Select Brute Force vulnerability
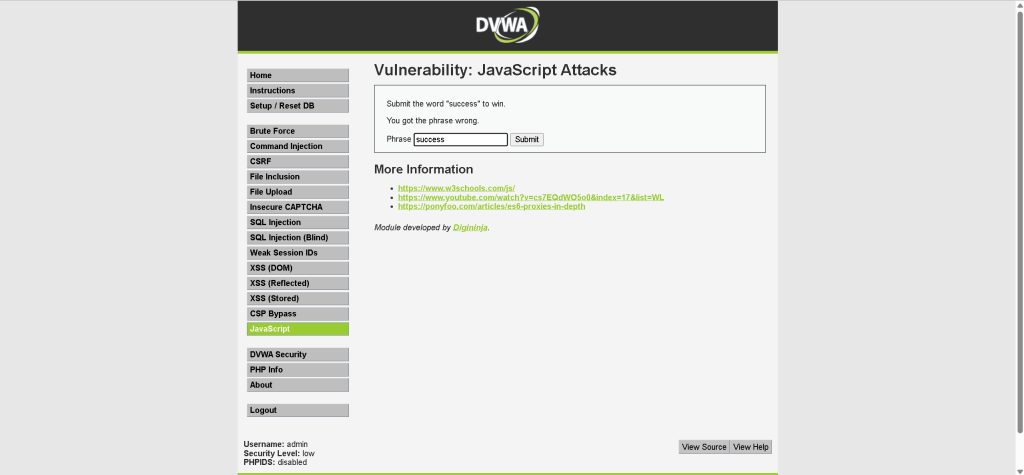1024x475 pixels. 298,131
